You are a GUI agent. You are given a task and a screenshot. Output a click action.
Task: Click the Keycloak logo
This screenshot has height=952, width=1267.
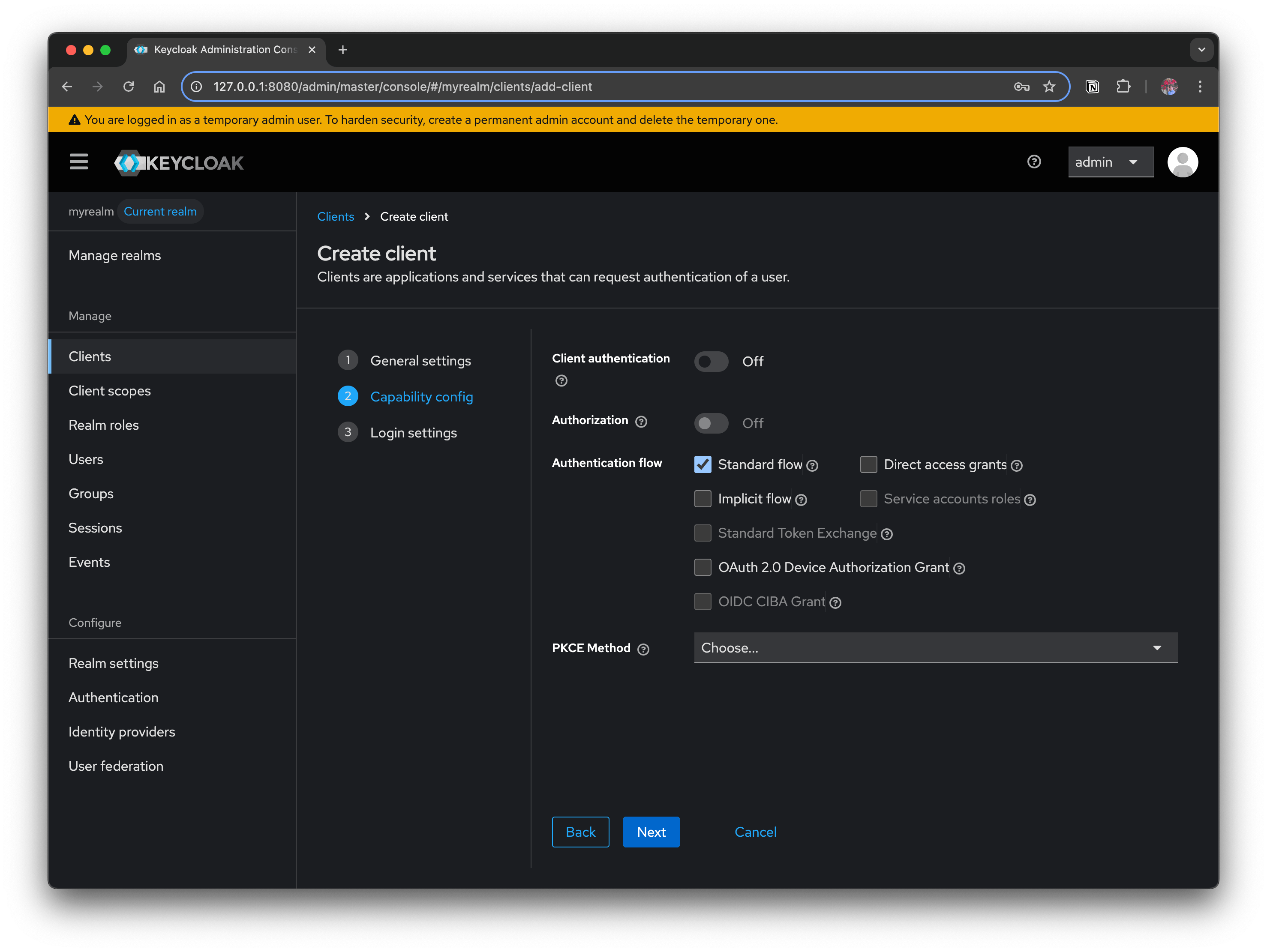click(x=179, y=162)
